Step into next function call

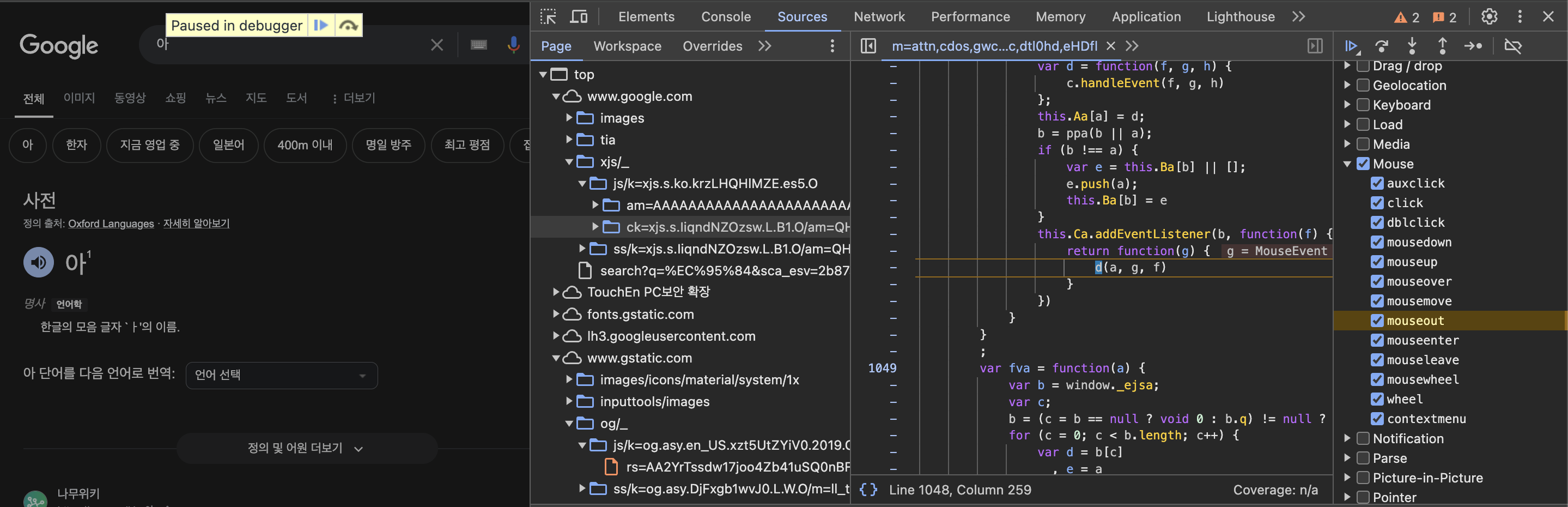click(1412, 46)
